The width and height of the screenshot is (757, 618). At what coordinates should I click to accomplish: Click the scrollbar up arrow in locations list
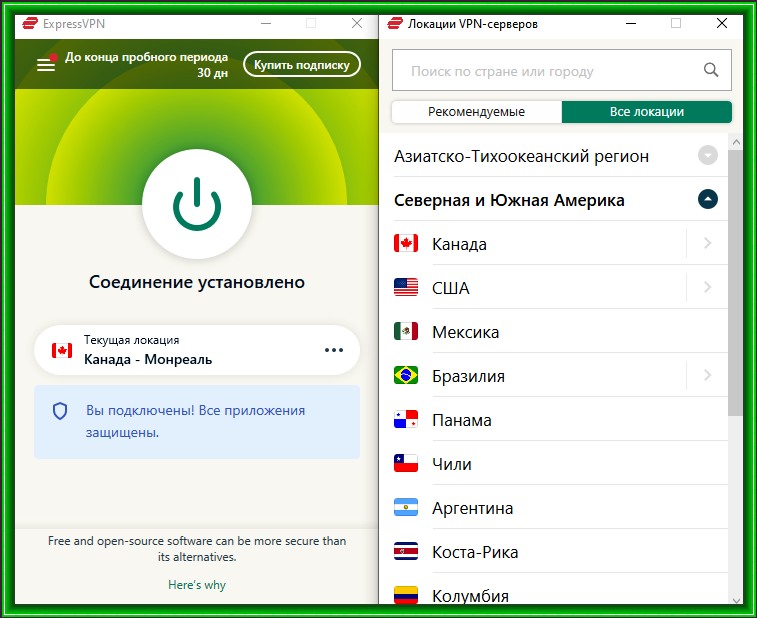tap(736, 142)
